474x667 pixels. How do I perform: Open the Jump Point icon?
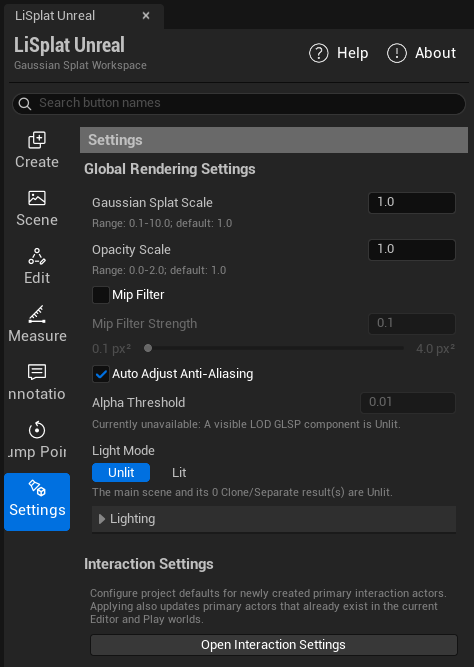pyautogui.click(x=37, y=430)
